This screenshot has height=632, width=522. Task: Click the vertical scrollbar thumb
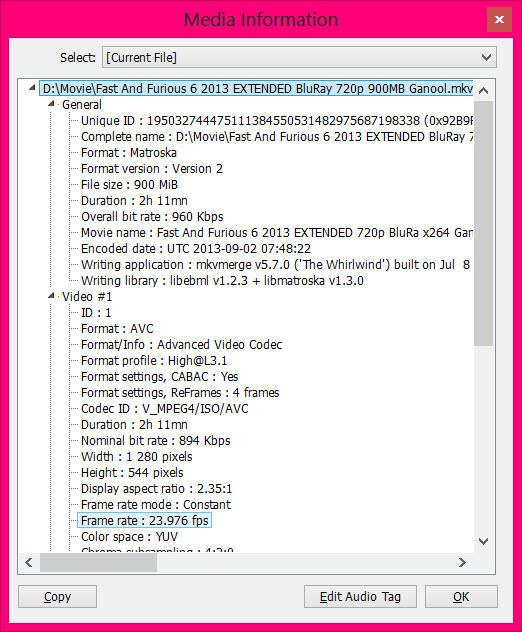tap(483, 223)
